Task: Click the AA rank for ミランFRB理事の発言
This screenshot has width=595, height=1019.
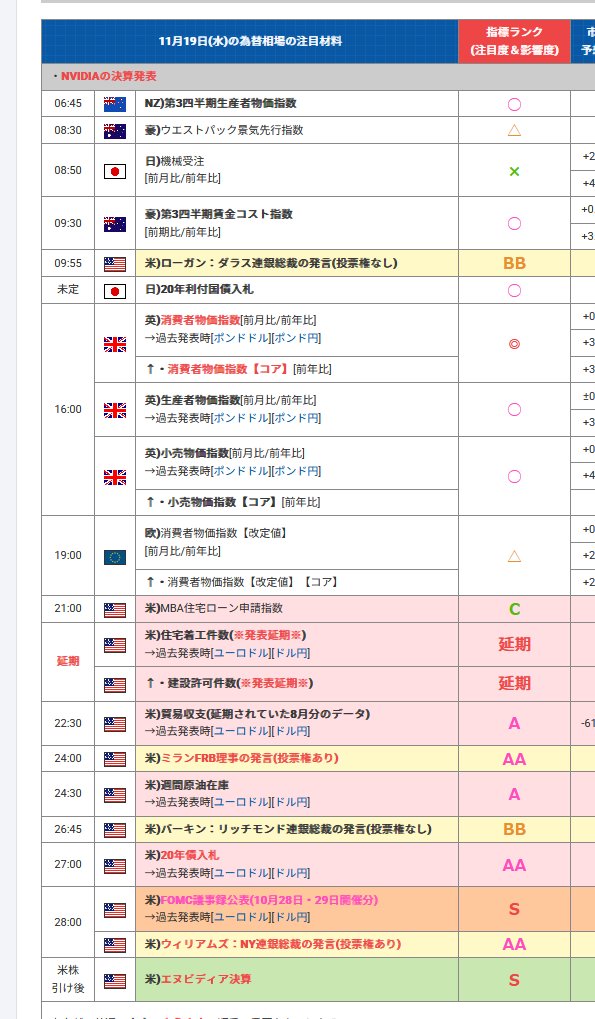Action: (x=514, y=758)
